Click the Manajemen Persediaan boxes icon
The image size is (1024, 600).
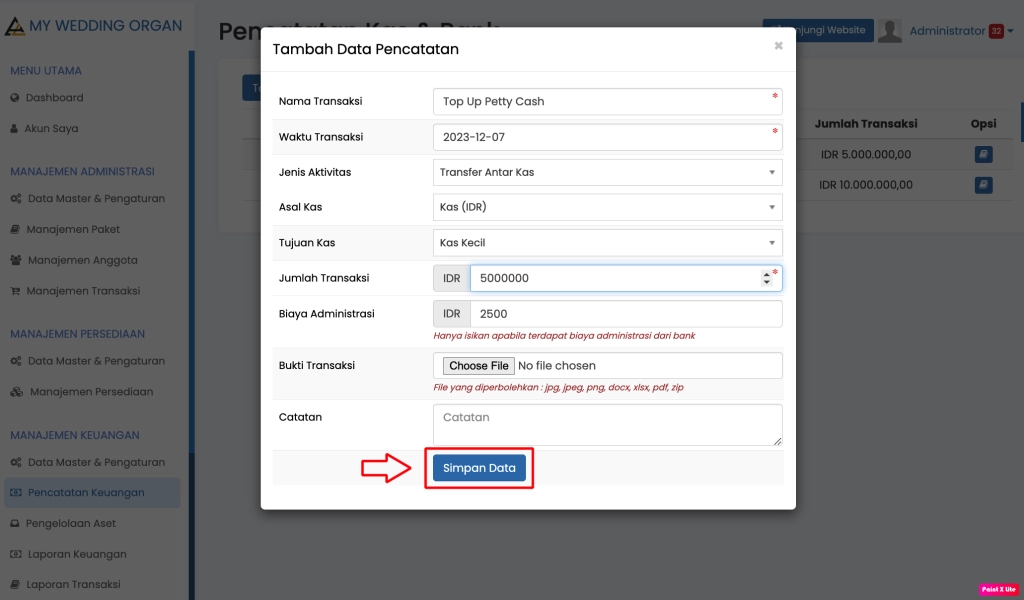16,392
